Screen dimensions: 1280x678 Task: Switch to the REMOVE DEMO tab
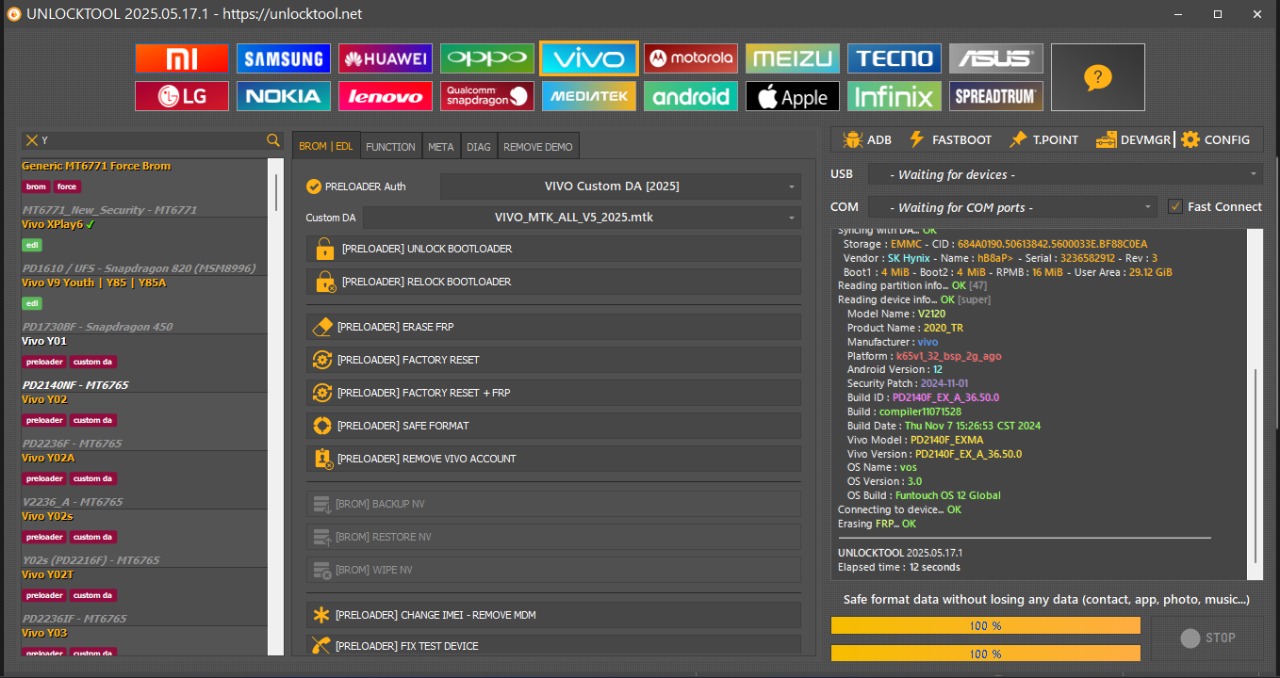coord(538,147)
